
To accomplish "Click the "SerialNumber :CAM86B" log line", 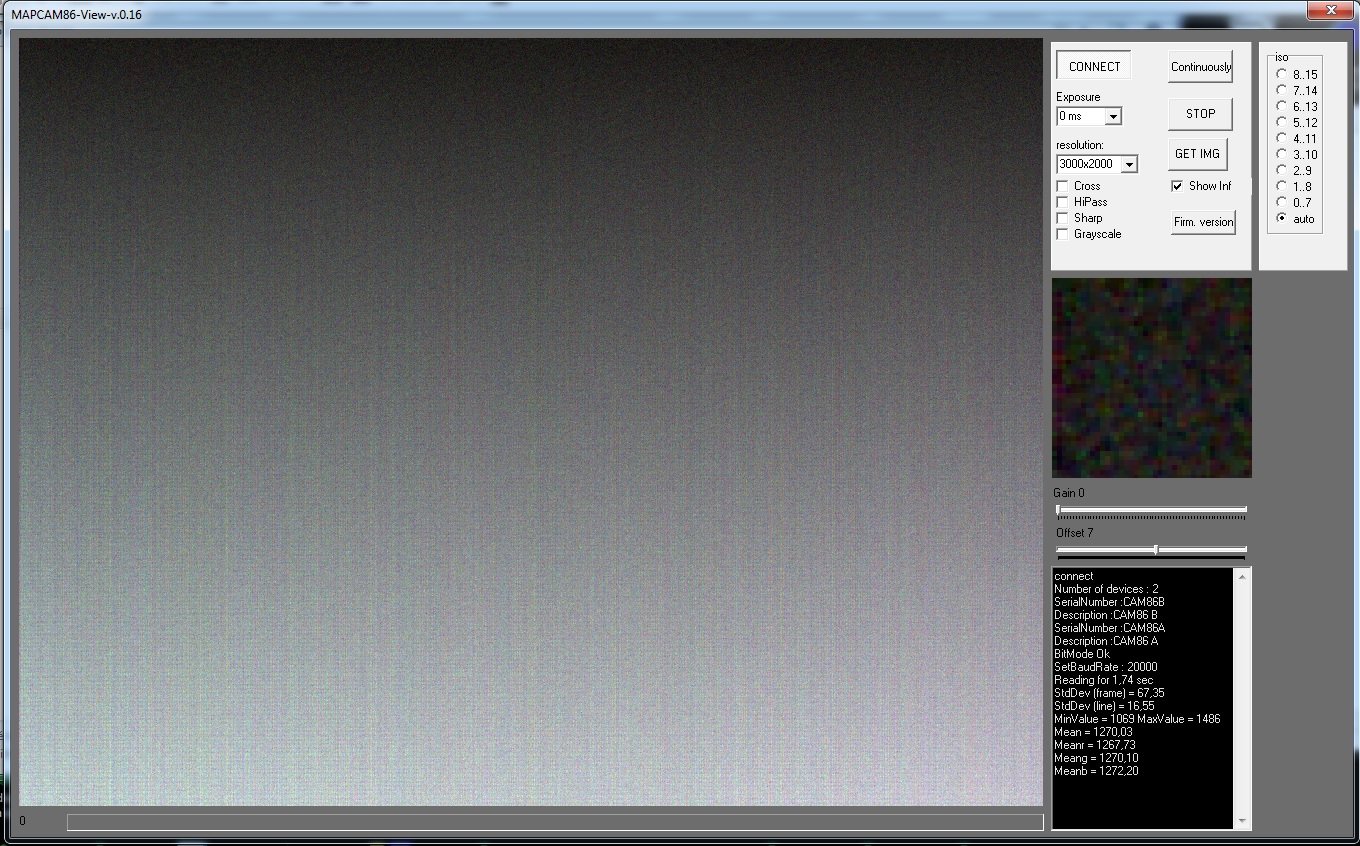I will coord(1109,602).
